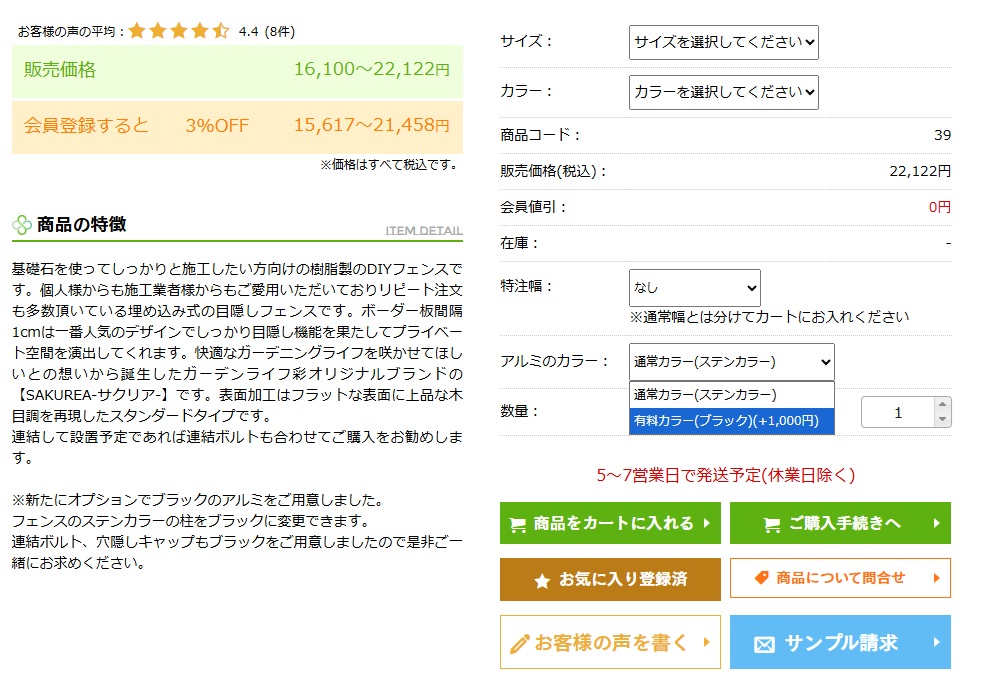
Task: Click the 商品をカートに入れる button
Action: point(608,522)
